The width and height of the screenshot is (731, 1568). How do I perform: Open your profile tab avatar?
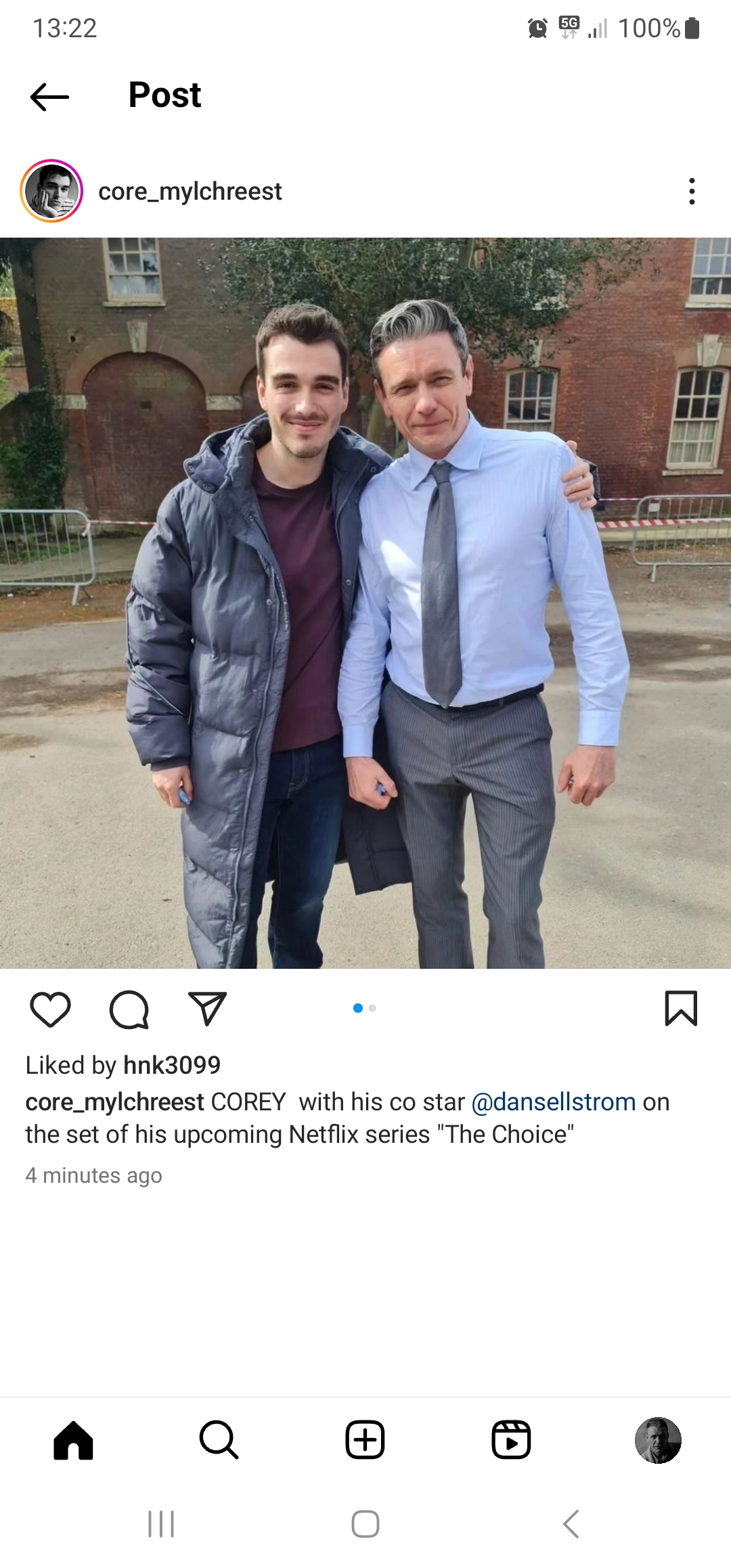pos(658,1440)
